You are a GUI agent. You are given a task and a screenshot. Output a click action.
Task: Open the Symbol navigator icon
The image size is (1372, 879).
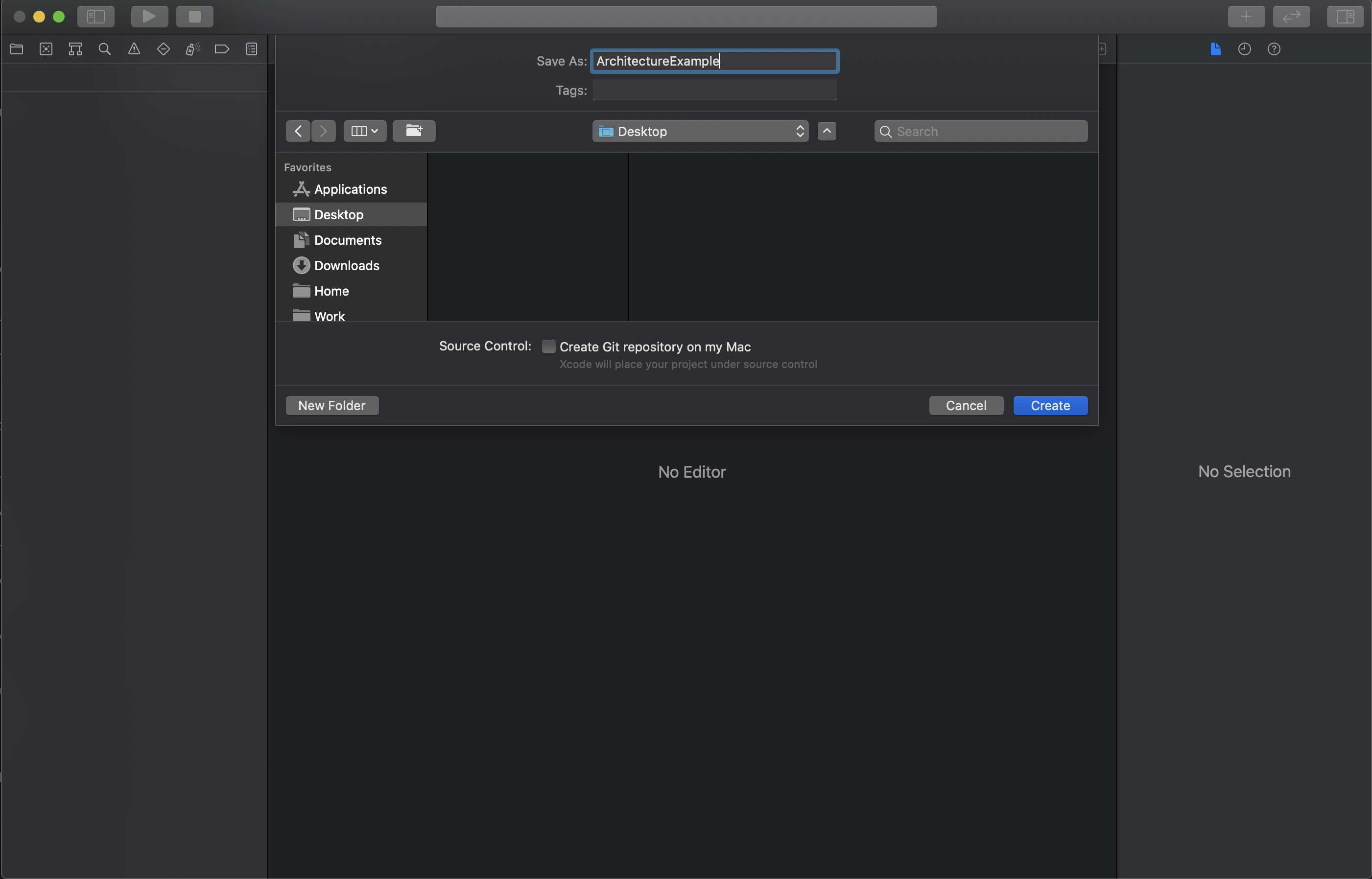coord(75,49)
